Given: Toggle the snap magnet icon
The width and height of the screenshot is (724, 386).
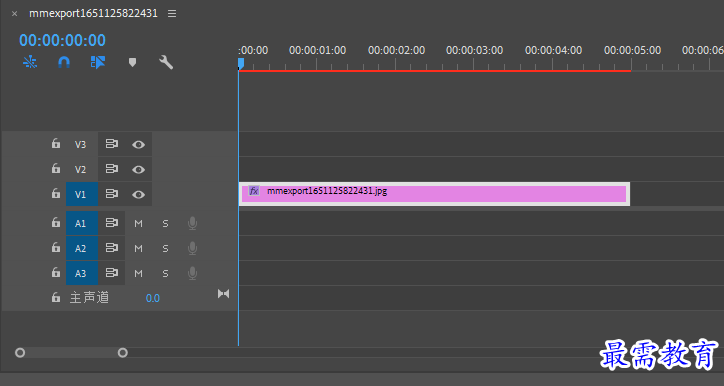Looking at the screenshot, I should point(64,62).
